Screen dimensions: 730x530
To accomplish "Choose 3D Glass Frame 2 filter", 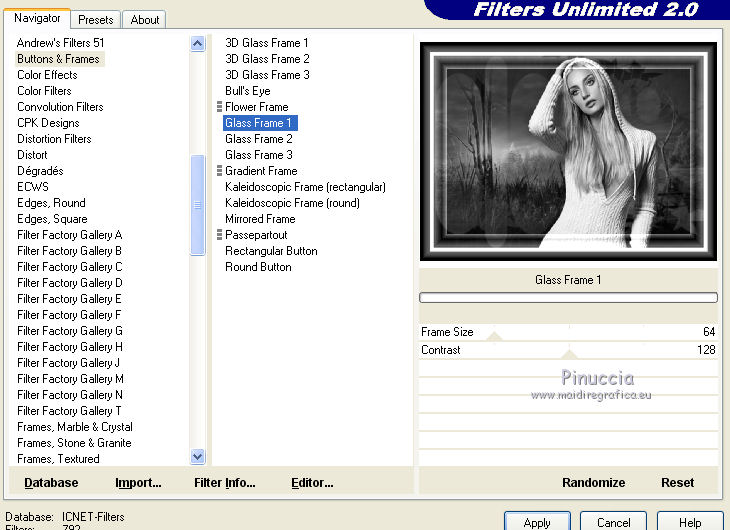I will (x=267, y=59).
